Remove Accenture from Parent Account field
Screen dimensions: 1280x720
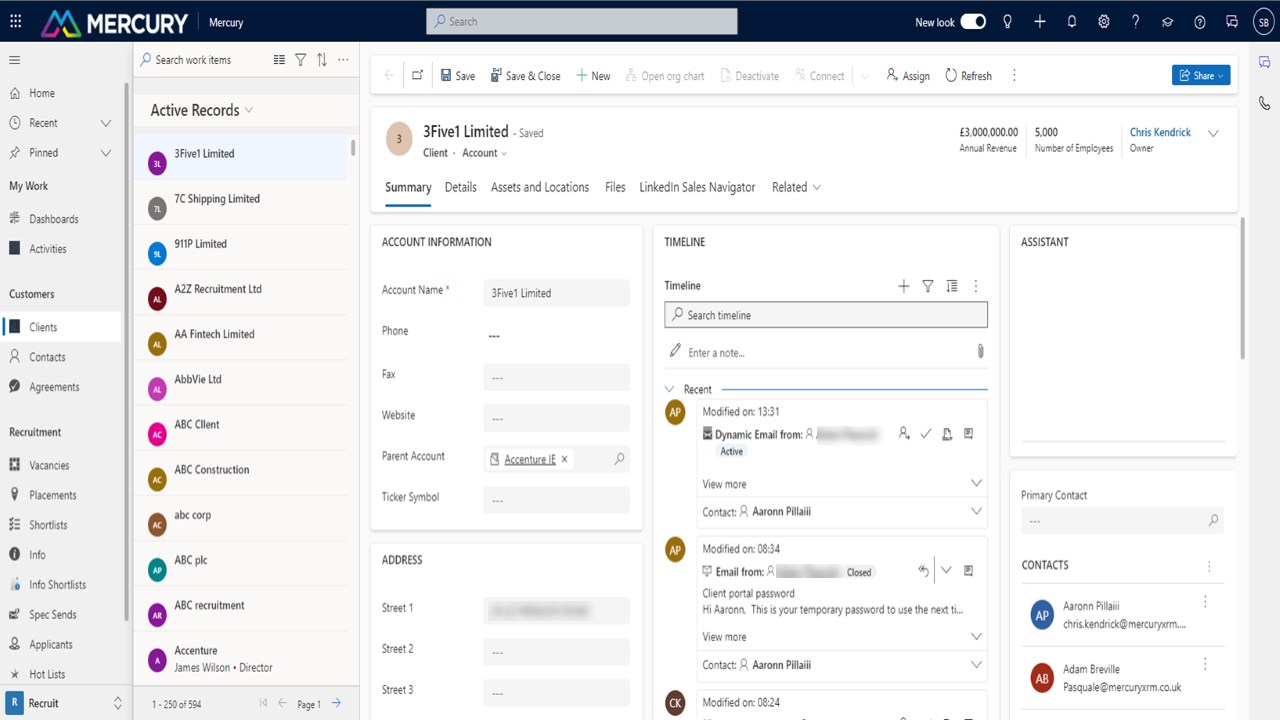(x=564, y=459)
